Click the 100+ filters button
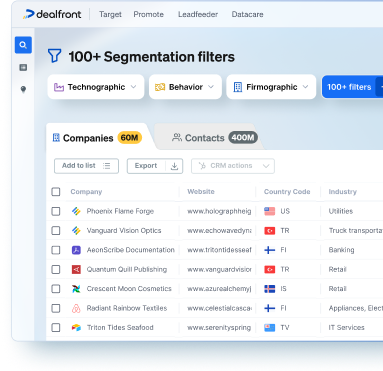Screen dimensions: 383x371 pyautogui.click(x=349, y=87)
